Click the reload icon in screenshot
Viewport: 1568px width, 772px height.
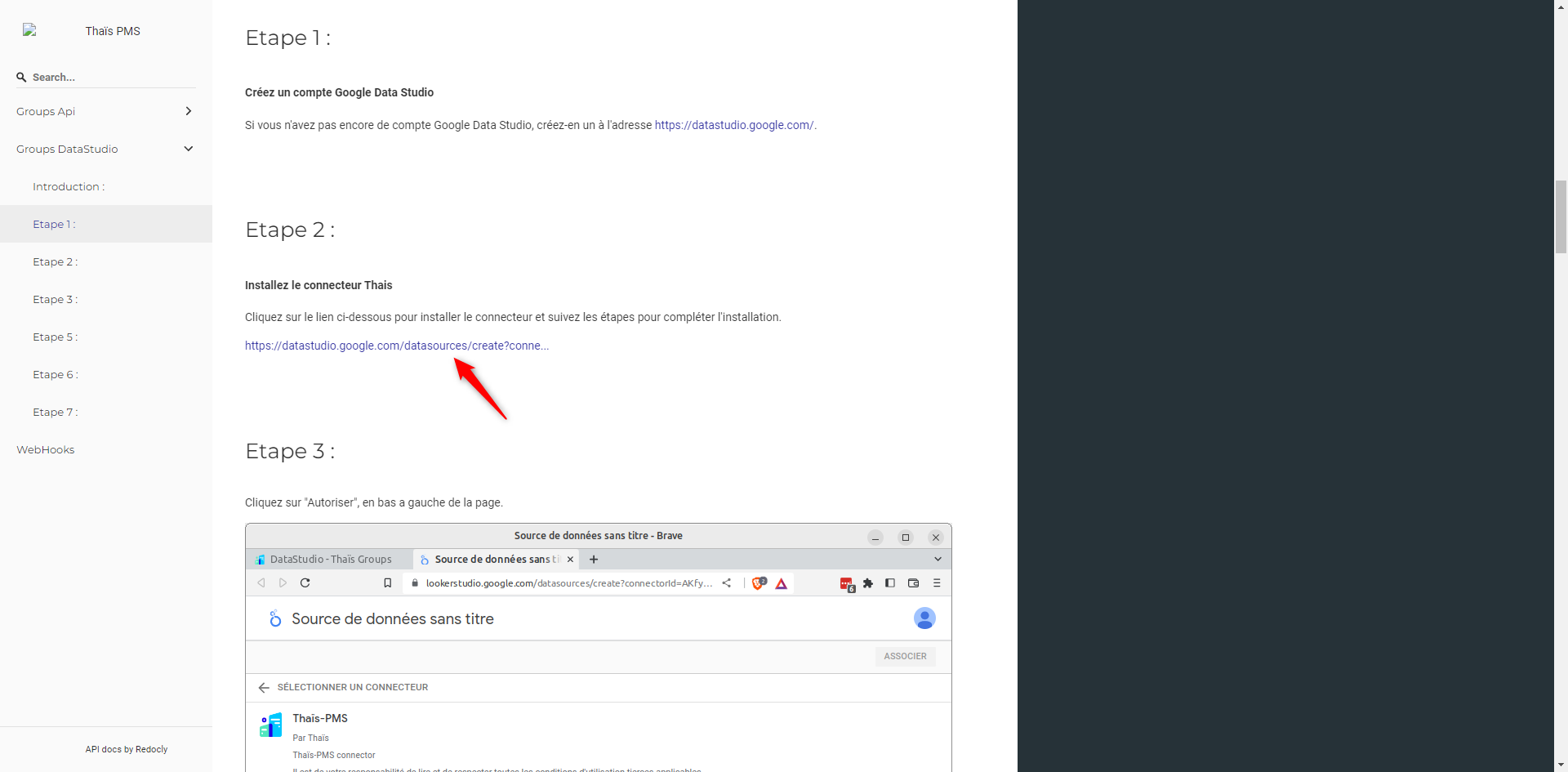point(305,583)
